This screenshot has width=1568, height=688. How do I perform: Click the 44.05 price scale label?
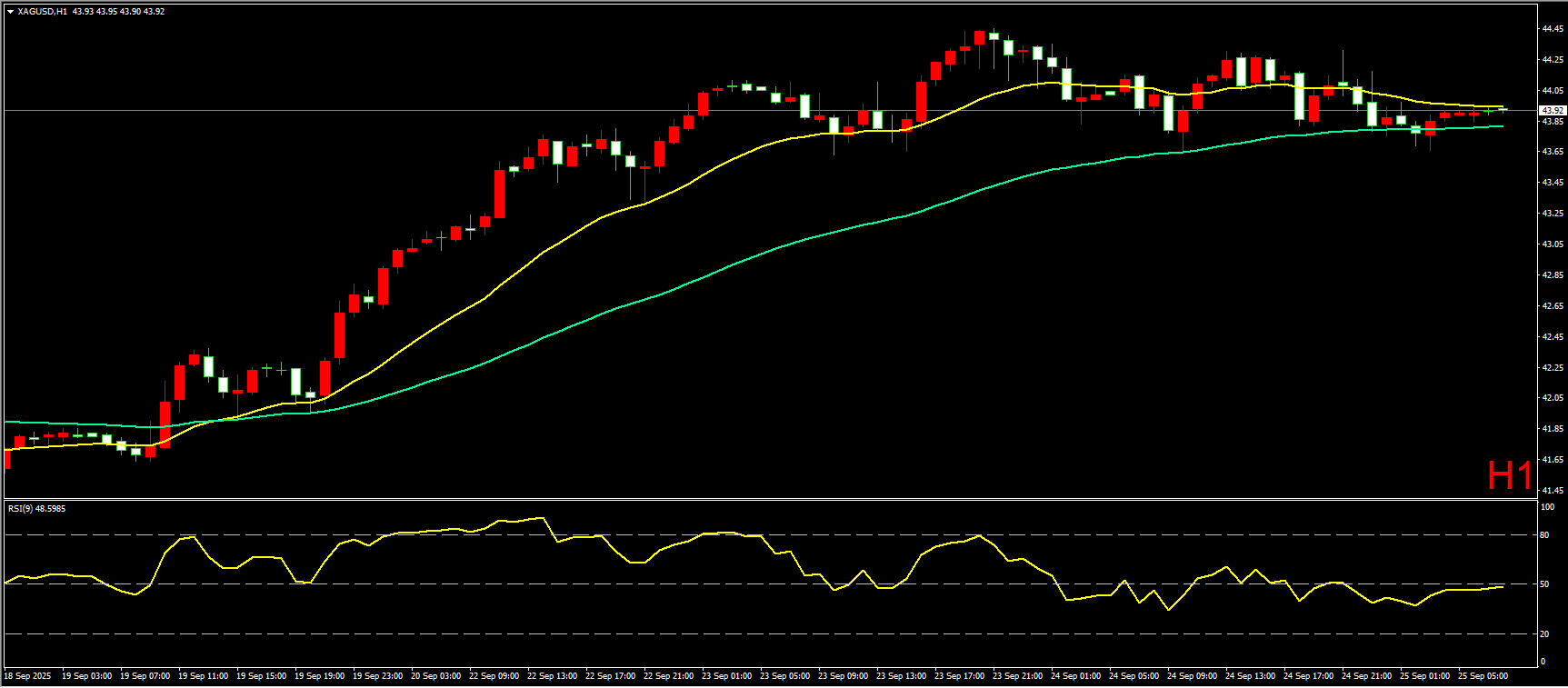point(1552,91)
